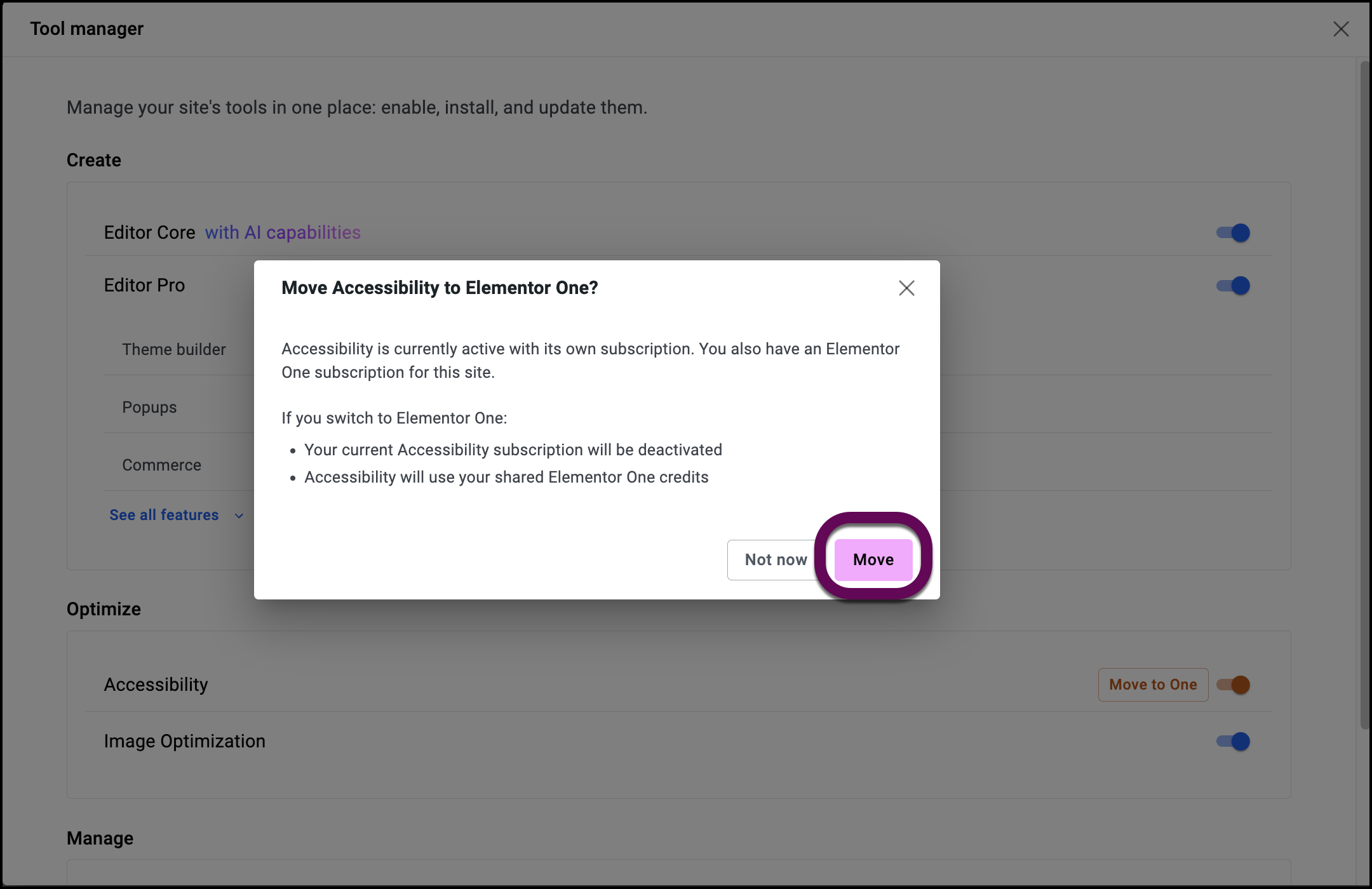Select the Commerce feature
The width and height of the screenshot is (1372, 889).
click(161, 465)
